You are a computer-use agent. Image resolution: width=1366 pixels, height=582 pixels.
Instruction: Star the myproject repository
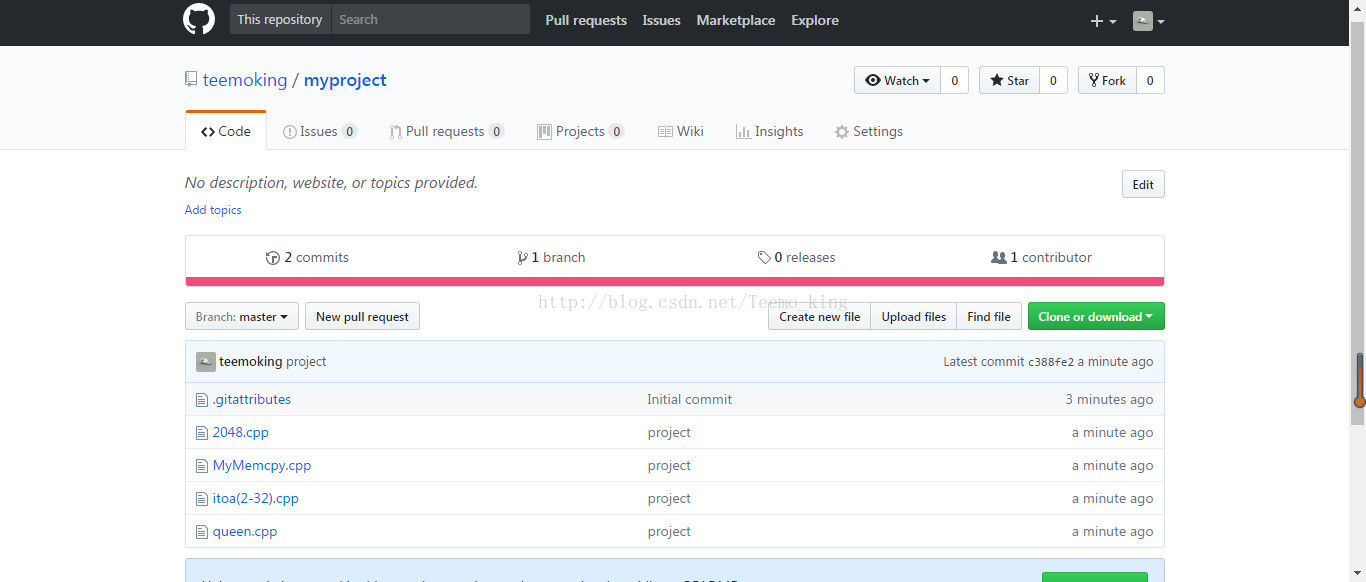(x=1009, y=80)
